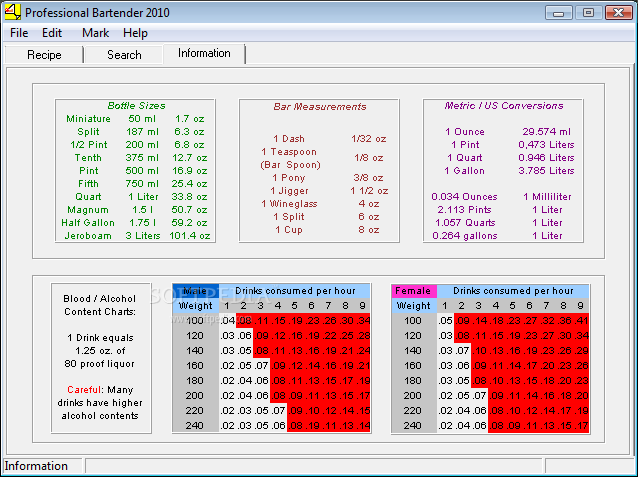638x477 pixels.
Task: Click the 1 1/2 oz value
Action: [369, 191]
